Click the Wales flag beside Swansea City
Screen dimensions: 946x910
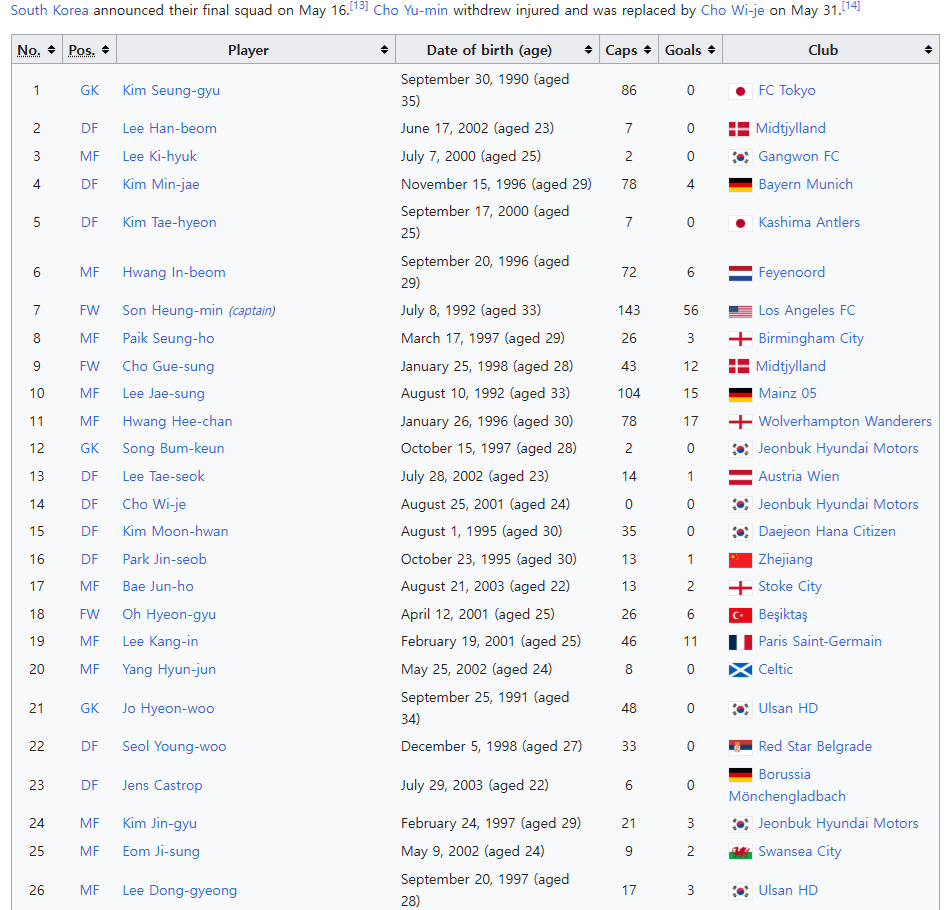740,852
